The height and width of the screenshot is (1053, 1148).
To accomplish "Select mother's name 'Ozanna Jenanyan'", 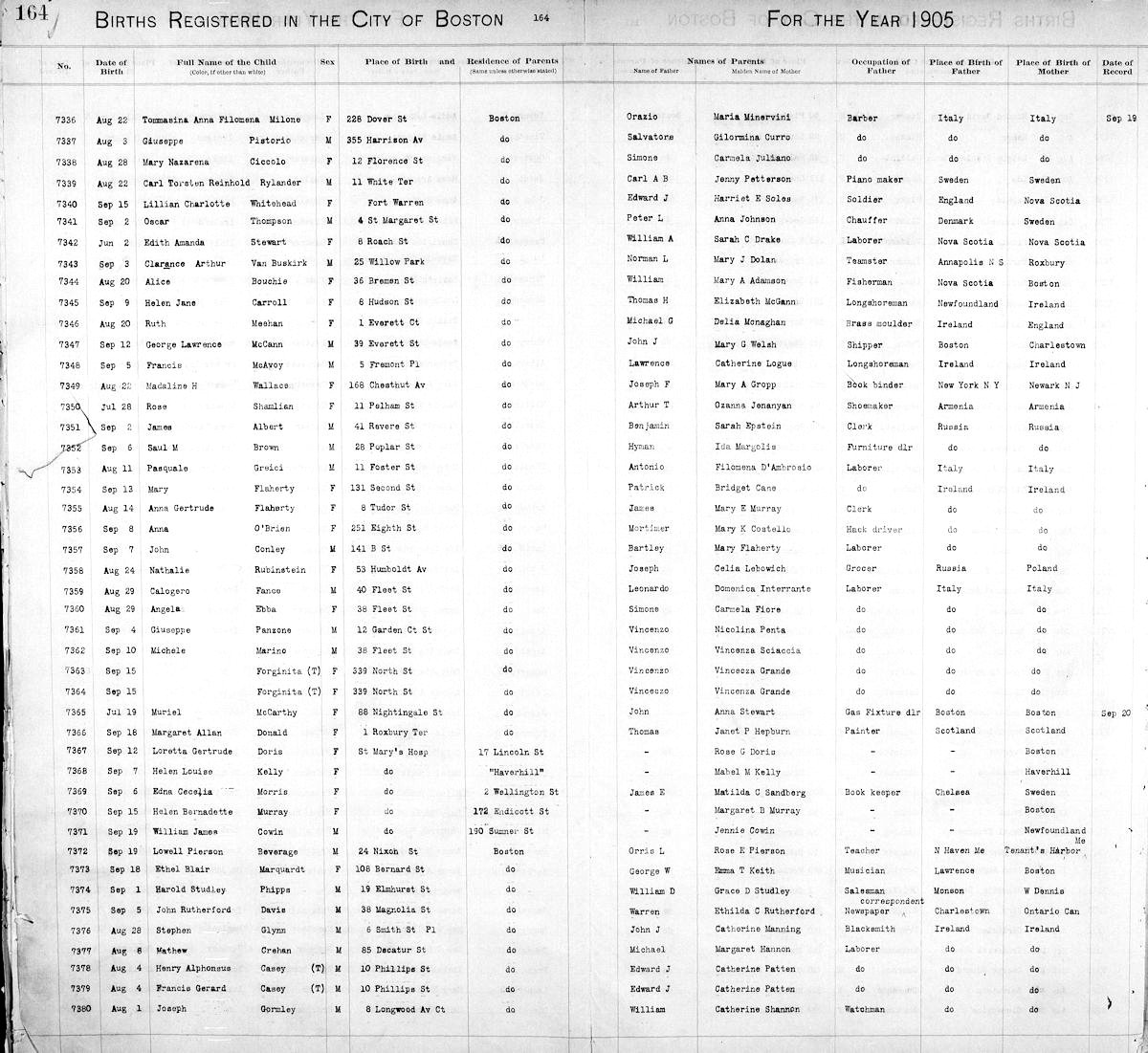I will [752, 406].
